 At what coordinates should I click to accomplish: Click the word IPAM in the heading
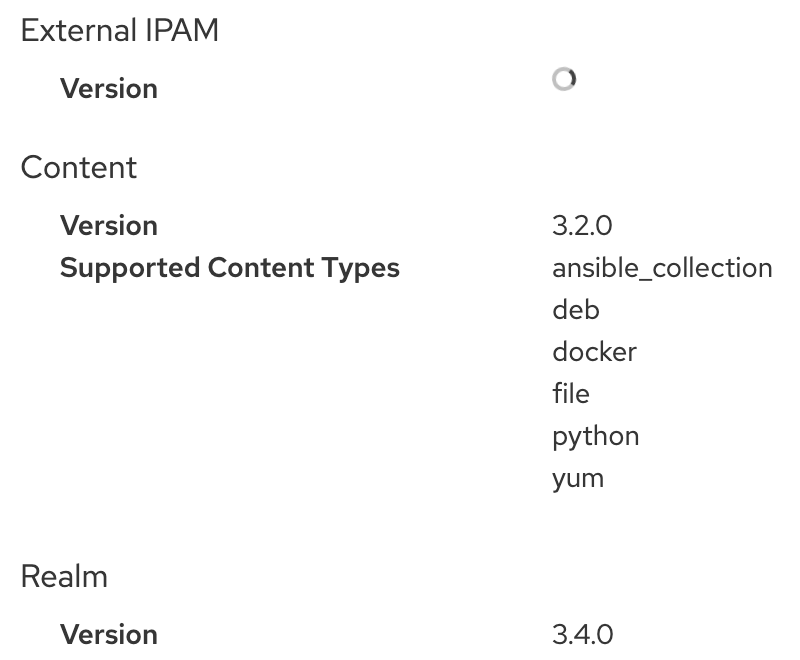[x=182, y=30]
